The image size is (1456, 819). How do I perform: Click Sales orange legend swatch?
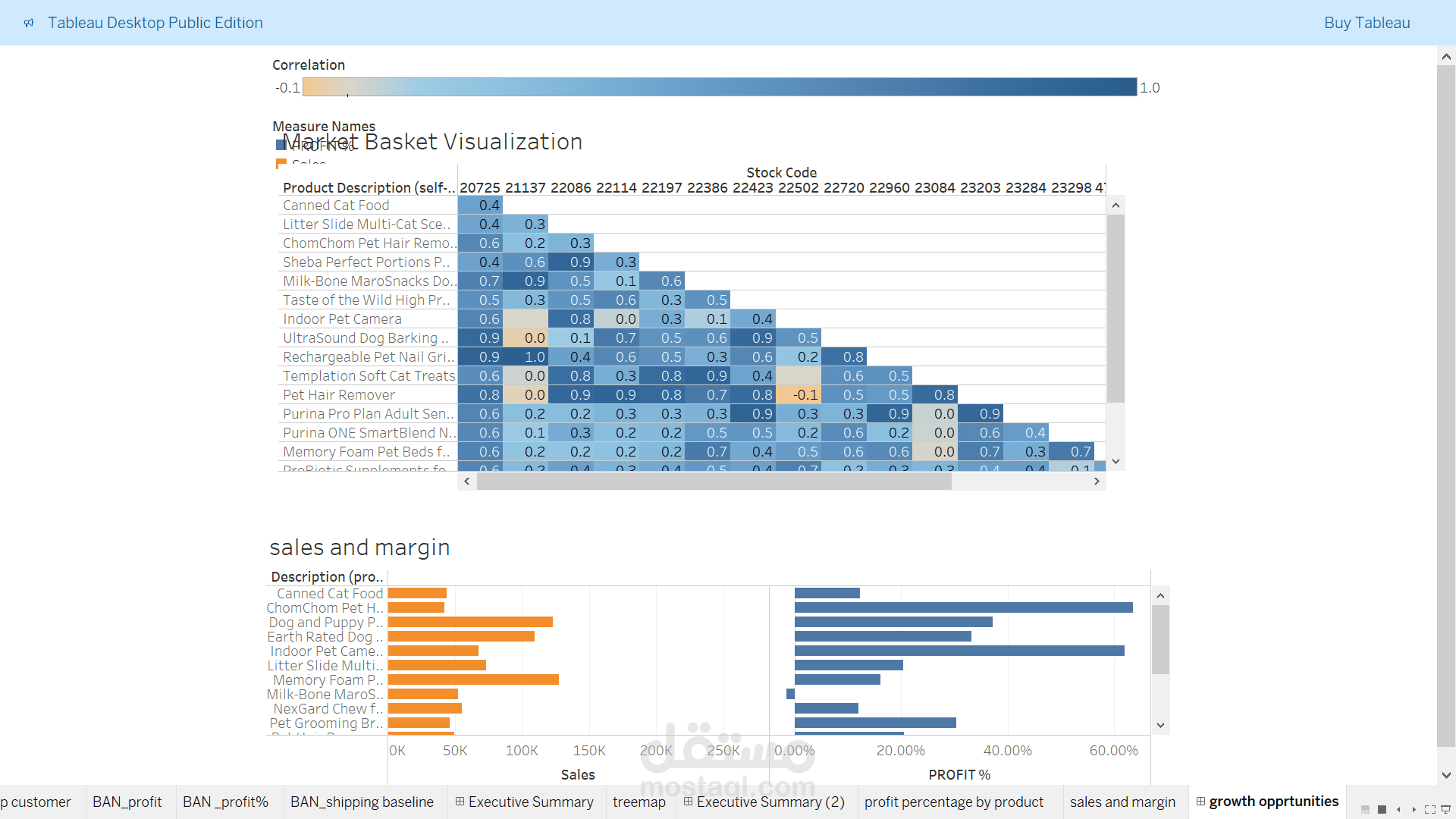pos(280,163)
